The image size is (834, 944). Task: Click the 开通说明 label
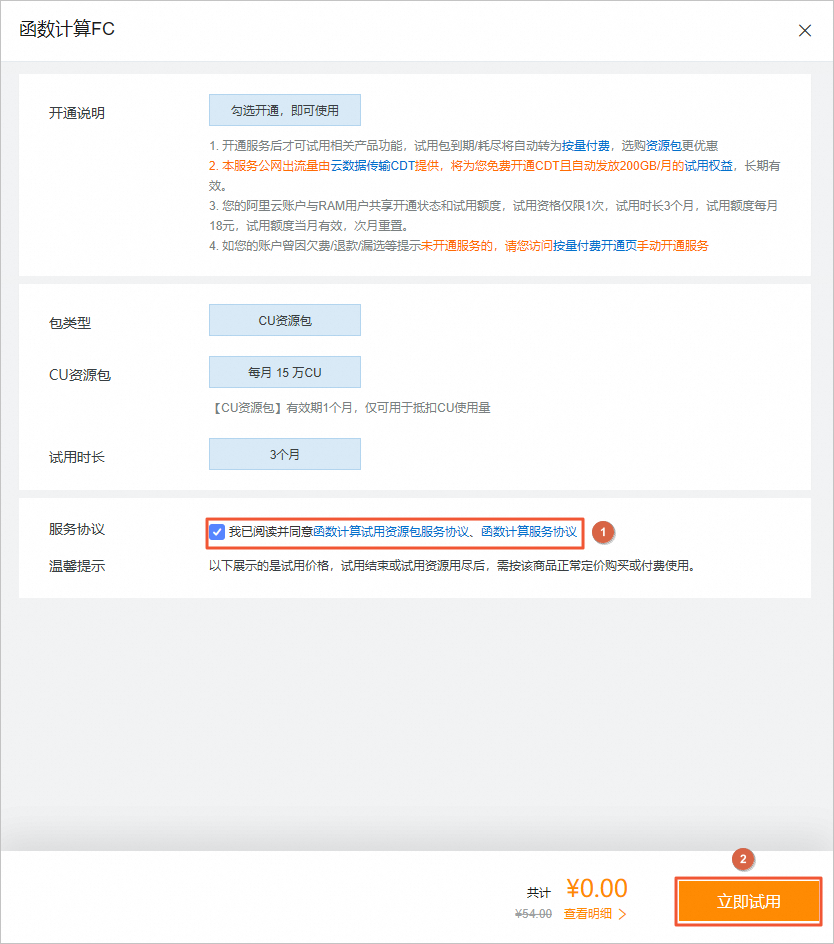point(77,113)
